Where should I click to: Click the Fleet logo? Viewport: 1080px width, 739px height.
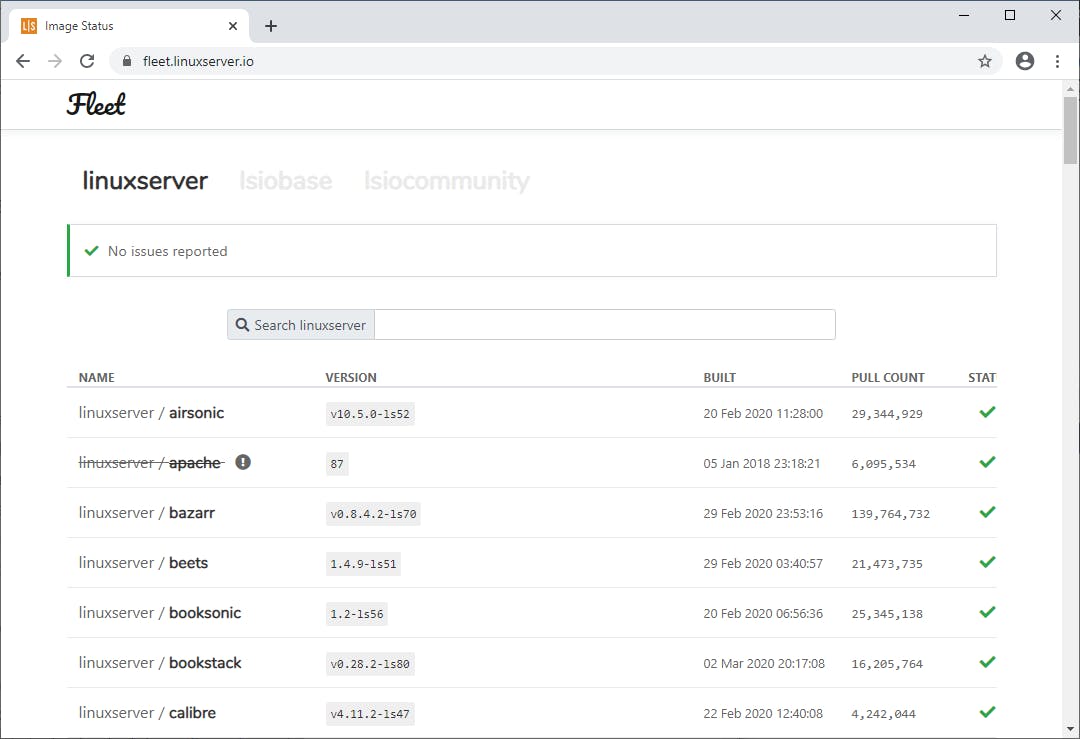coord(96,104)
